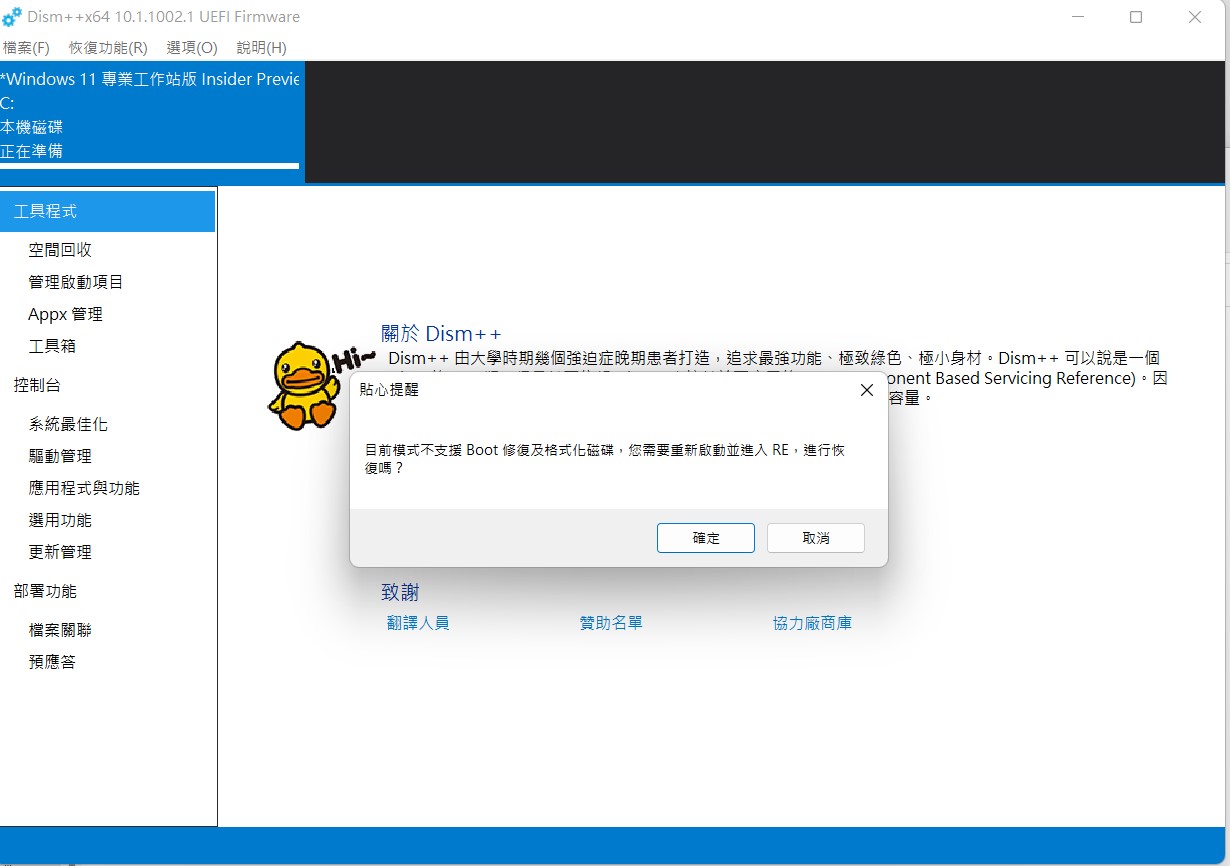1230x866 pixels.
Task: Open 系統最佳化 in the sidebar
Action: tap(68, 424)
